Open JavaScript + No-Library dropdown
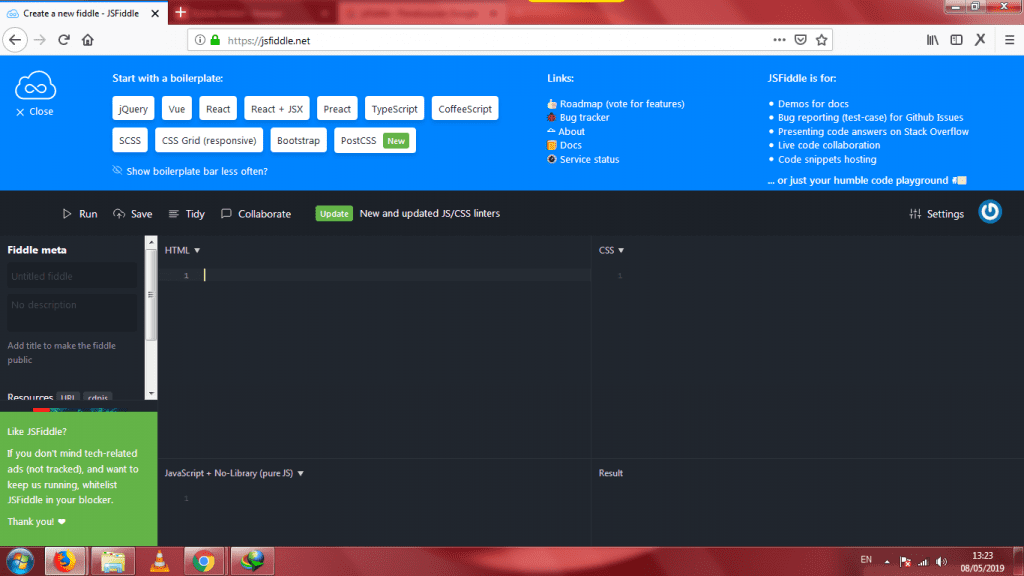This screenshot has width=1024, height=576. tap(234, 473)
